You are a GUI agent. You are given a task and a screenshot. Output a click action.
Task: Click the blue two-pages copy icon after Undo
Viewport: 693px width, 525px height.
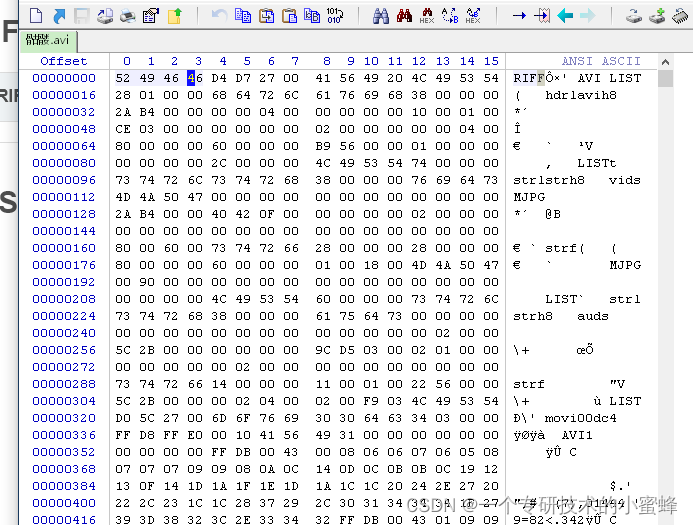[x=243, y=16]
